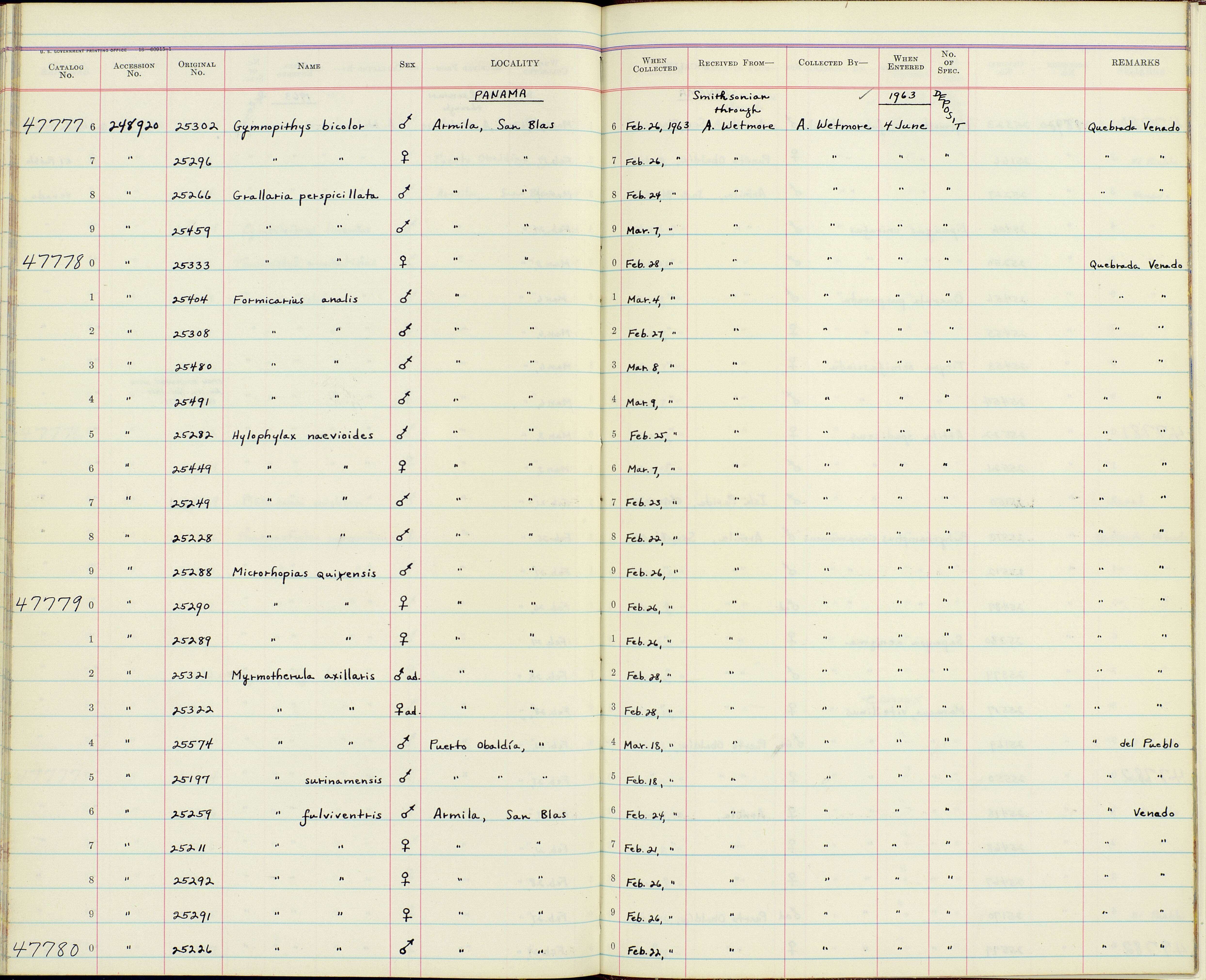Select the date 'Feb. 24' for row 8
The image size is (1206, 980).
(x=644, y=196)
